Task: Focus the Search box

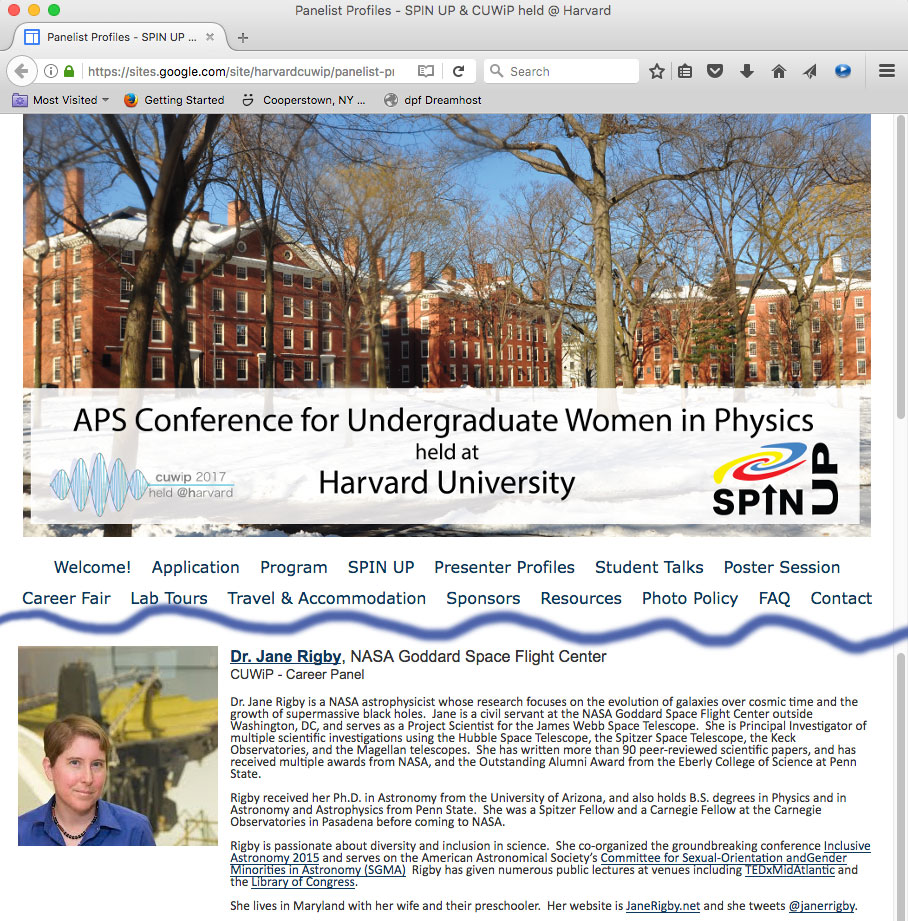Action: (x=561, y=71)
